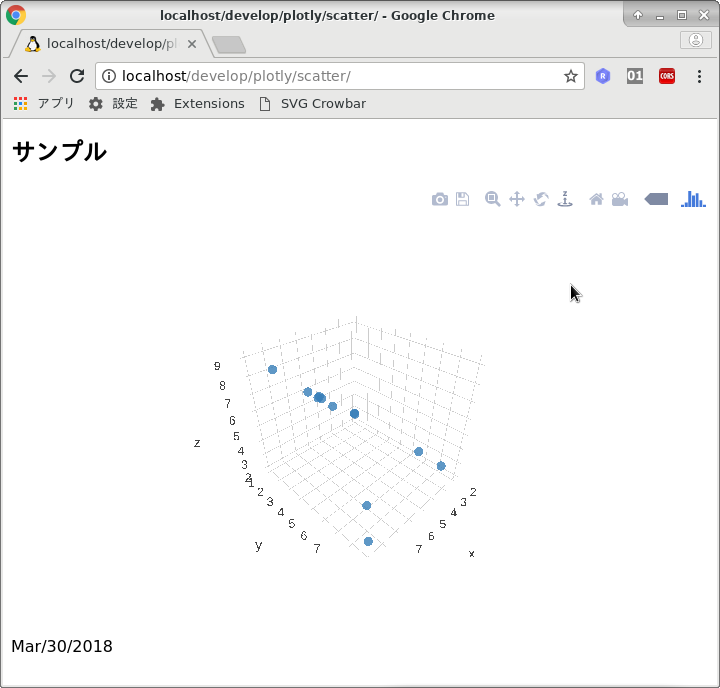Click the z axis title label
This screenshot has height=688, width=720.
pyautogui.click(x=197, y=443)
